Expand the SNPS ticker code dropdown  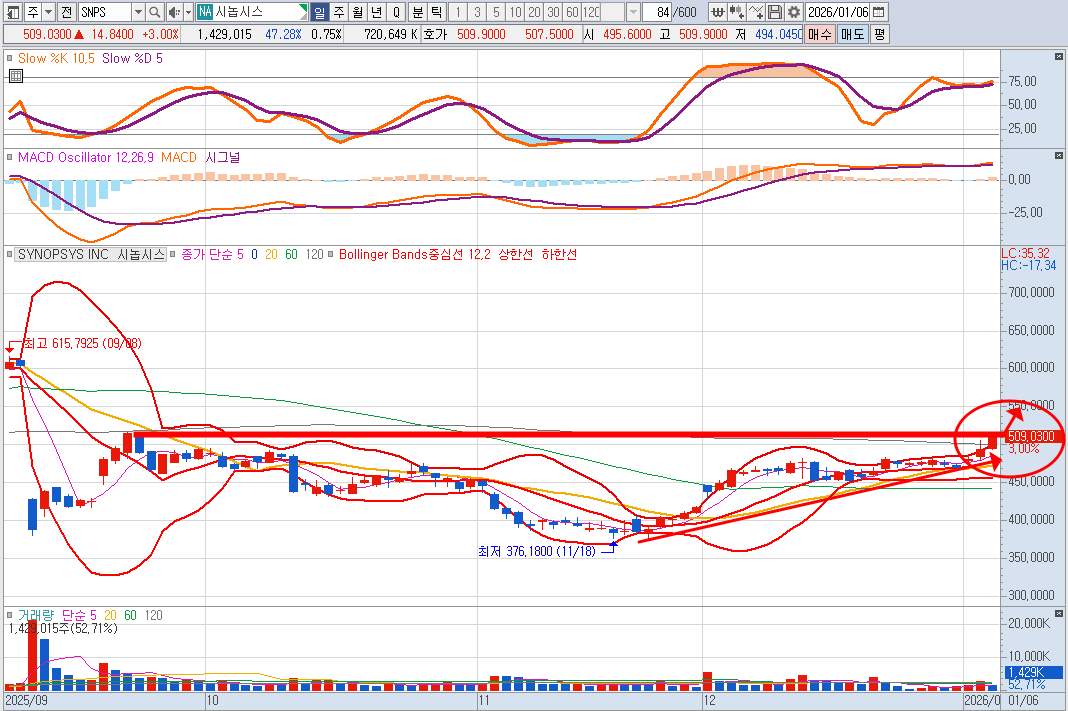tap(137, 12)
